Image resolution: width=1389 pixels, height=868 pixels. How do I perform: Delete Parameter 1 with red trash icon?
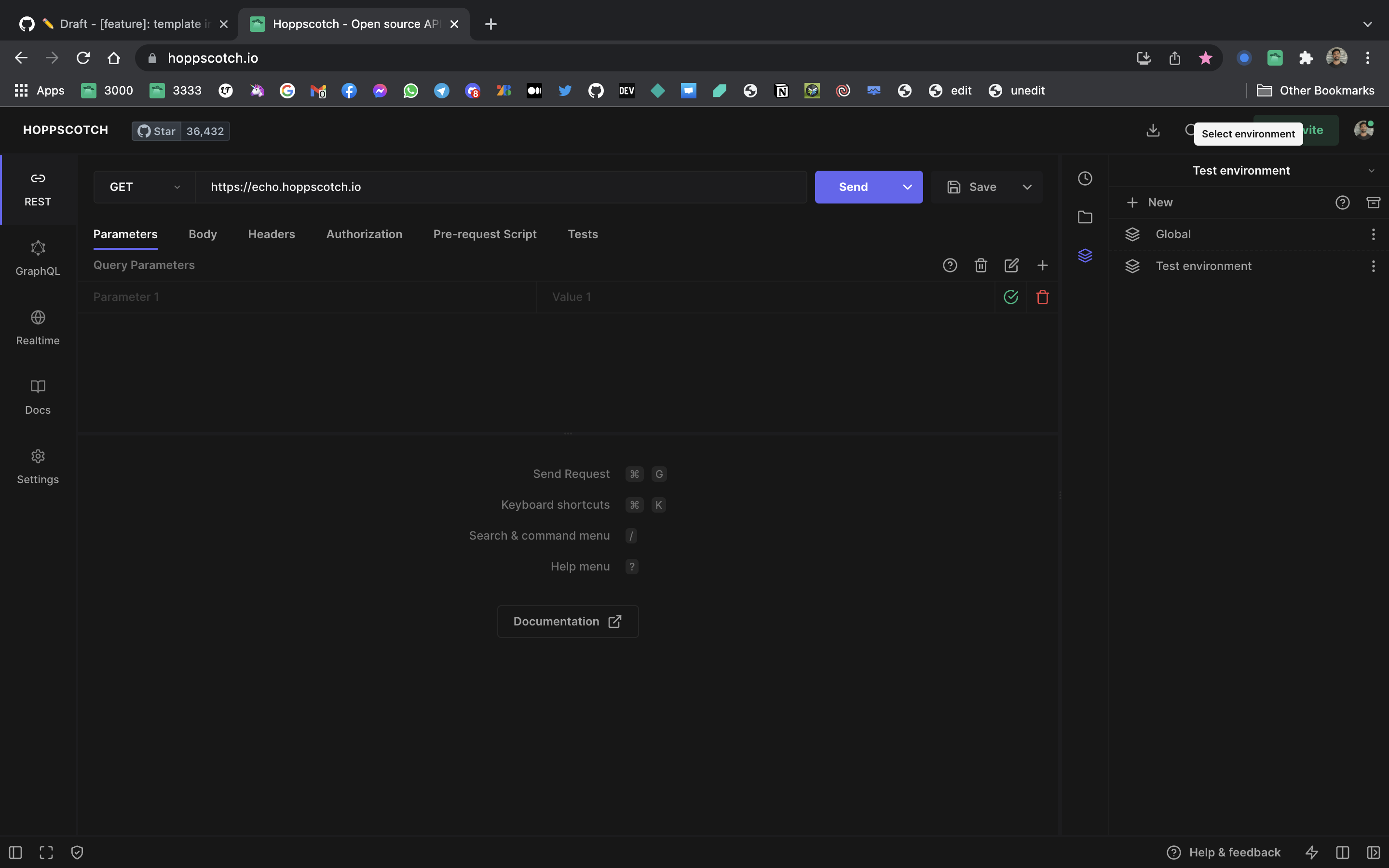point(1042,297)
